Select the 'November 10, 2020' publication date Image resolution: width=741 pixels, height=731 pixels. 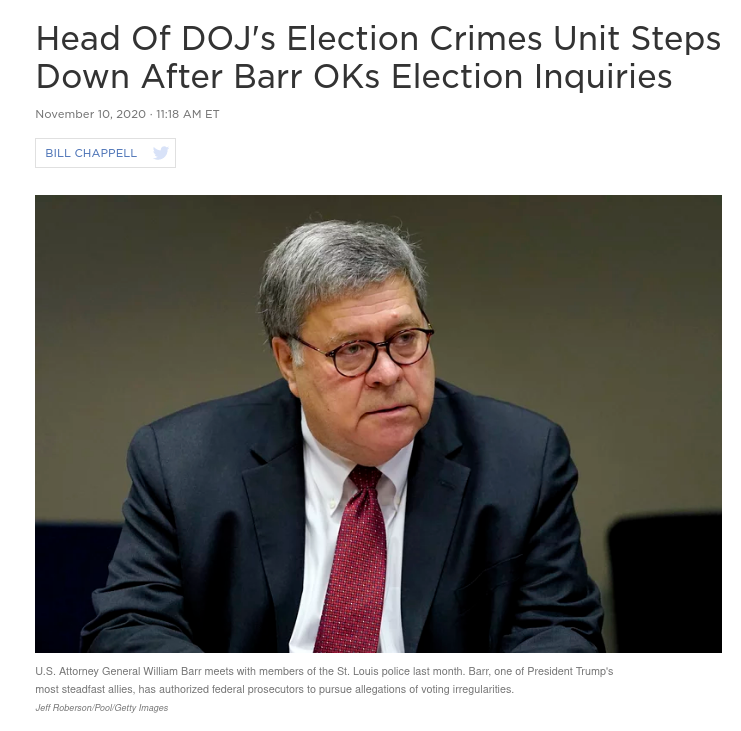tap(90, 114)
